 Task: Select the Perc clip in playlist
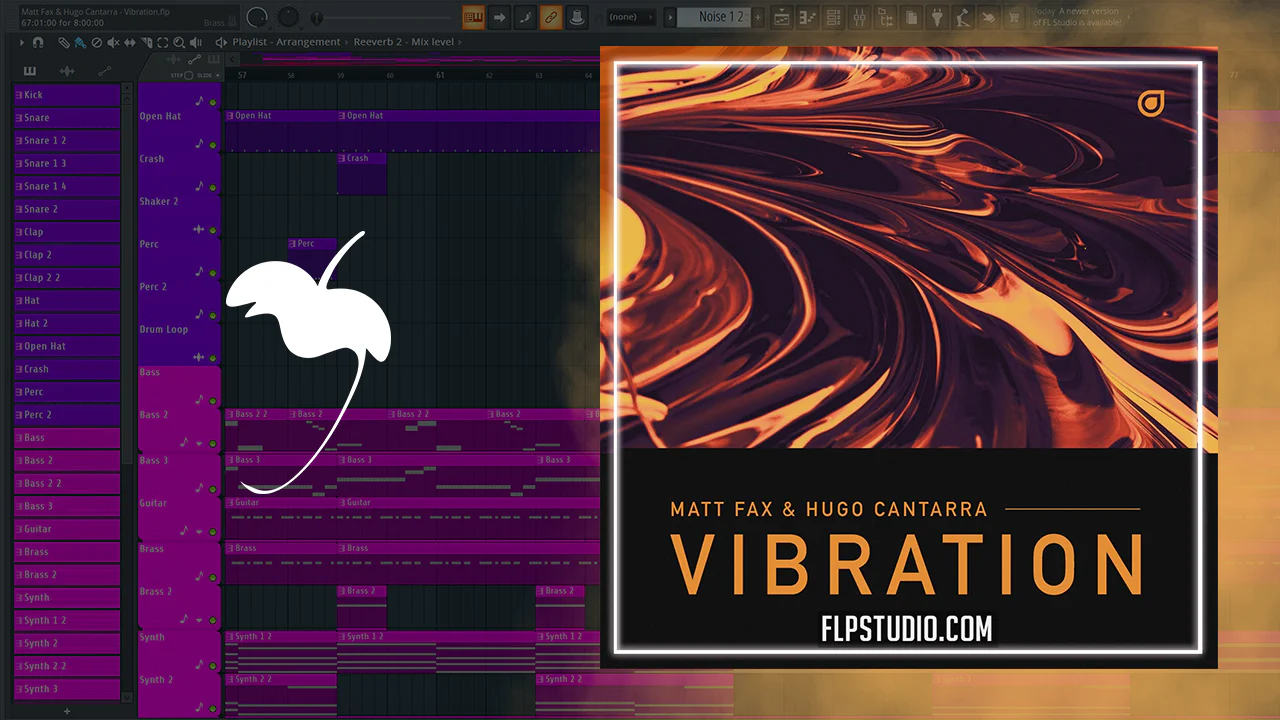click(312, 258)
